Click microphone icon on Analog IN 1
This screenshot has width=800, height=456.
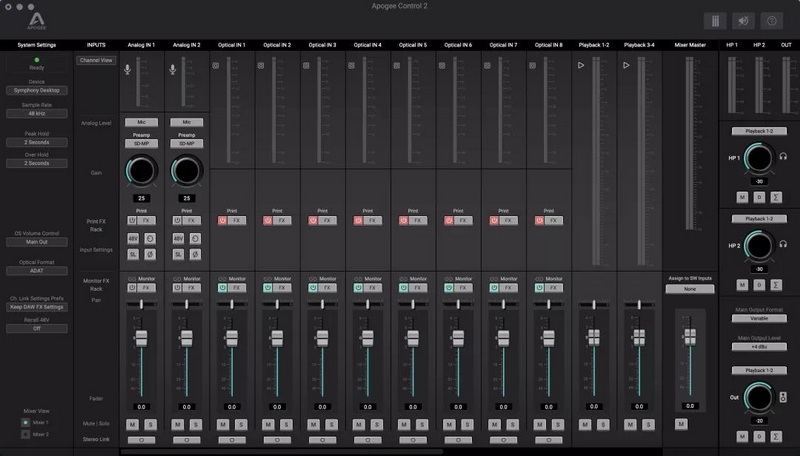pos(128,69)
